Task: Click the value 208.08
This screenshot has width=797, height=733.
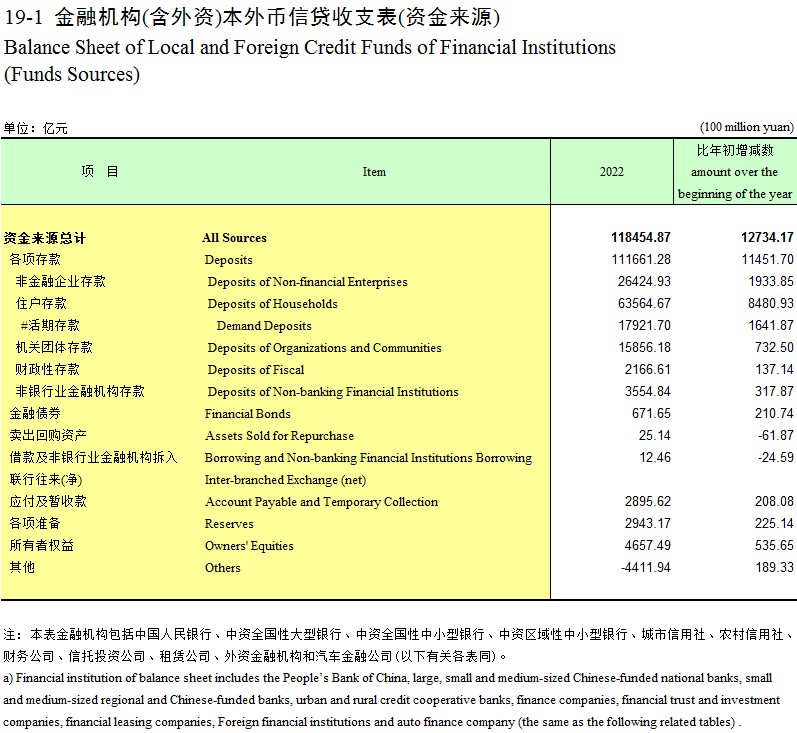Action: (774, 501)
